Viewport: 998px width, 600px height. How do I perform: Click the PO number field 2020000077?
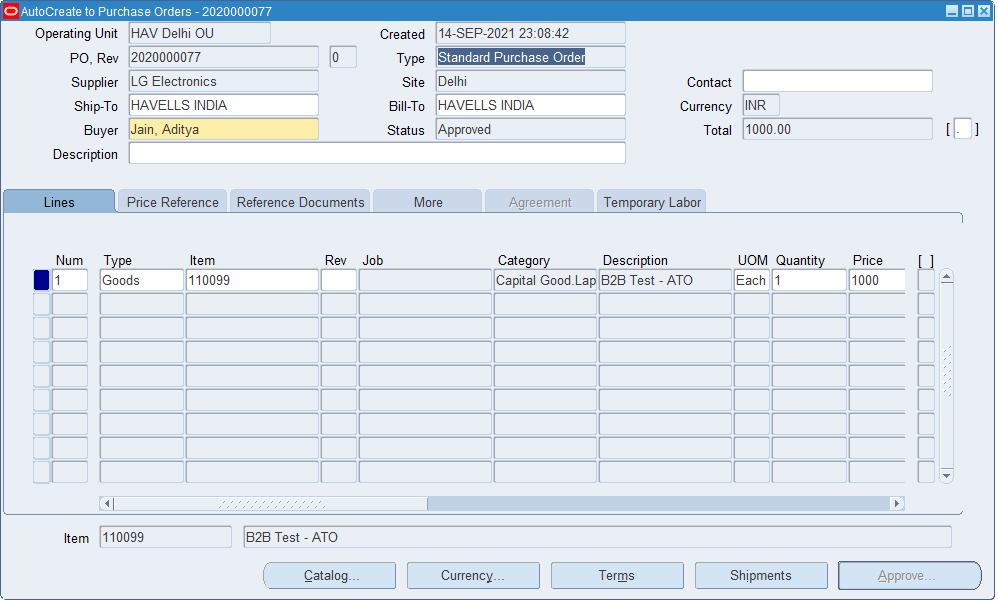(223, 57)
